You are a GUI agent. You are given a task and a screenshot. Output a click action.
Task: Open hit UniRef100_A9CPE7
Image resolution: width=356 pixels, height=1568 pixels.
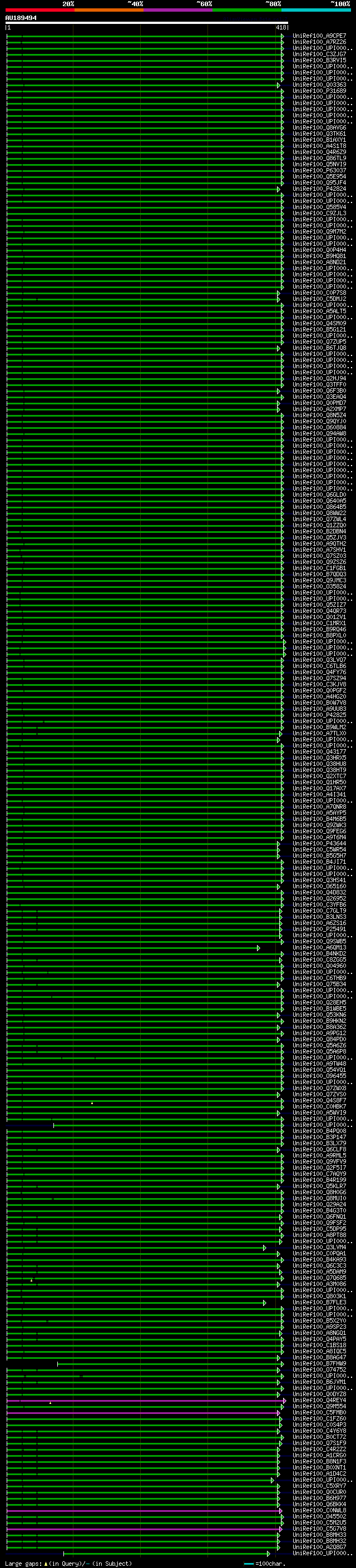319,36
